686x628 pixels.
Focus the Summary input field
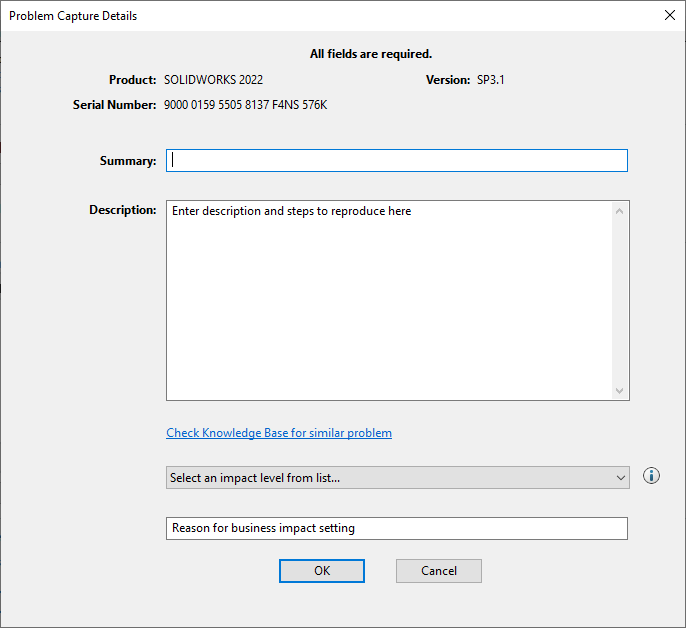point(397,160)
